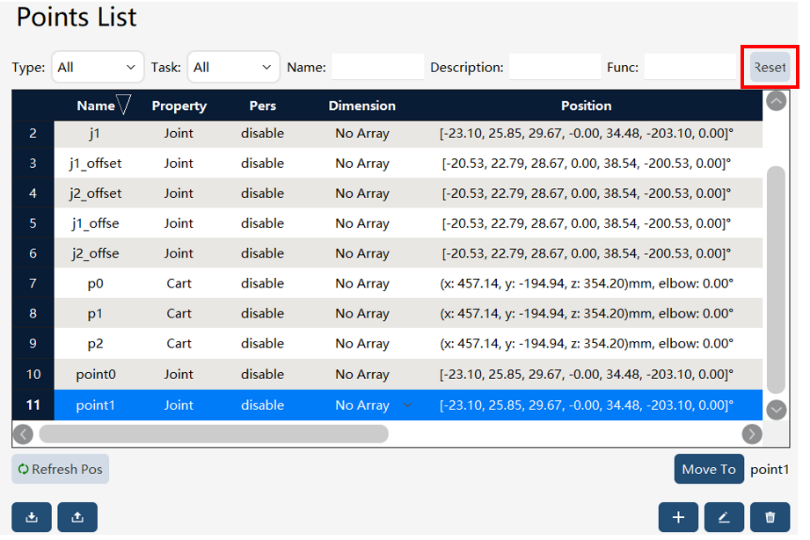
Task: Click the Refresh Pos button
Action: 60,469
